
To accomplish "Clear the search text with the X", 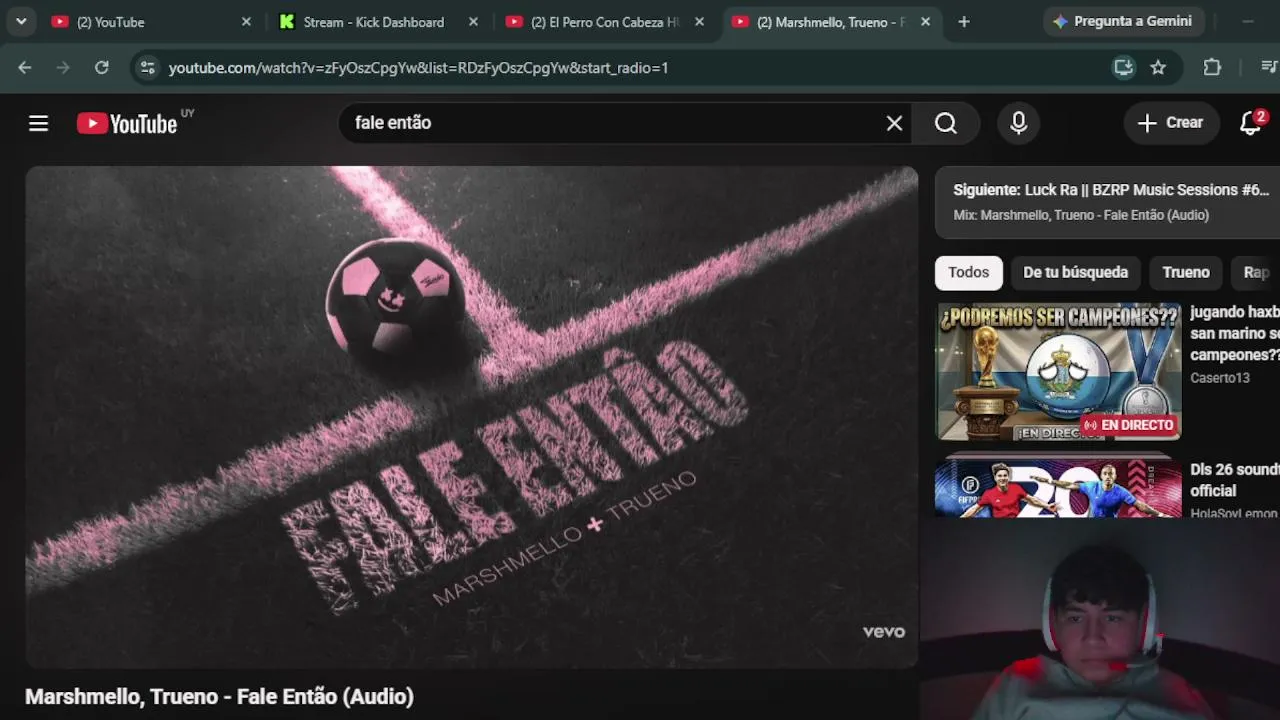I will tap(894, 123).
